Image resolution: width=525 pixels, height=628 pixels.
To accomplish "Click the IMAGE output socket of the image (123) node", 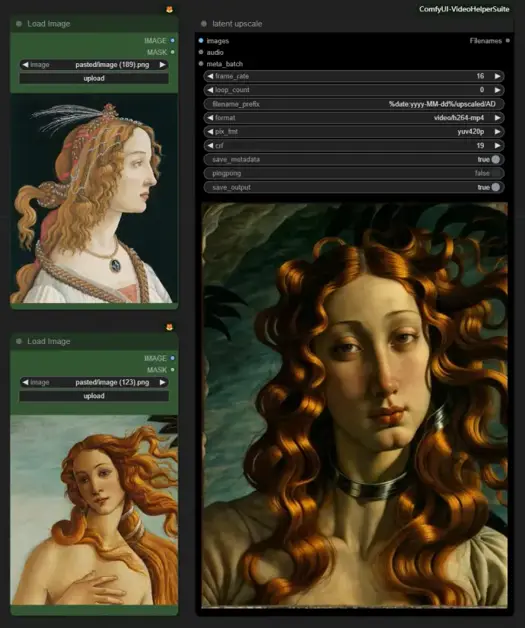I will coord(173,358).
